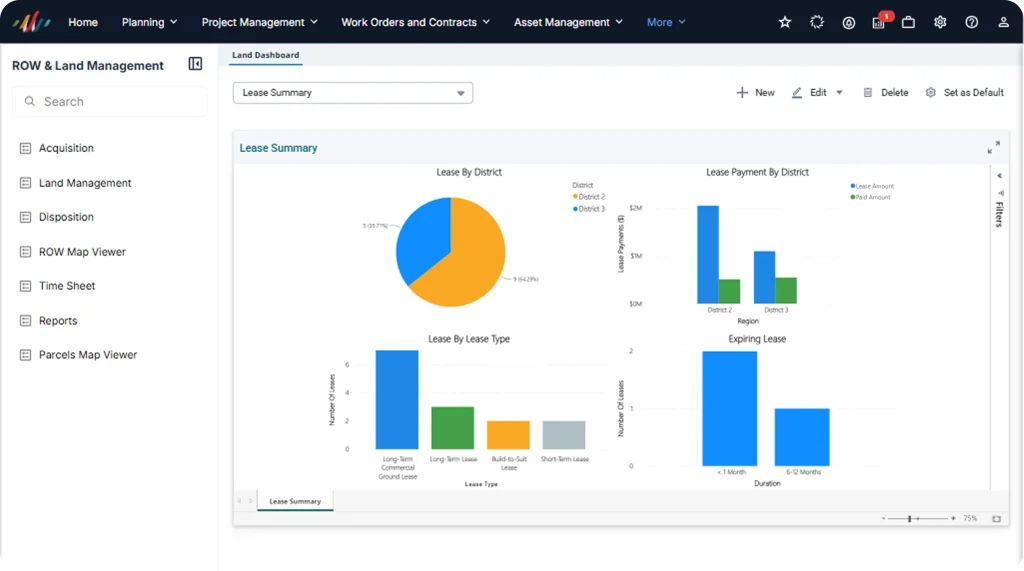
Task: Click the favorites star icon
Action: tap(785, 22)
